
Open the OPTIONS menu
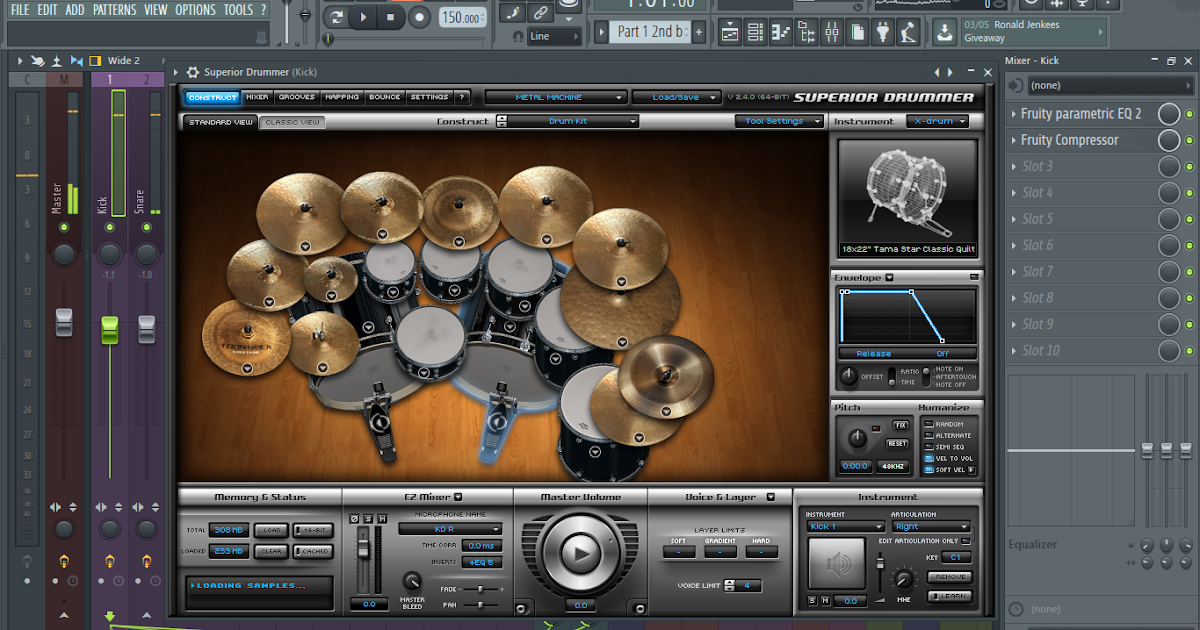pyautogui.click(x=195, y=10)
